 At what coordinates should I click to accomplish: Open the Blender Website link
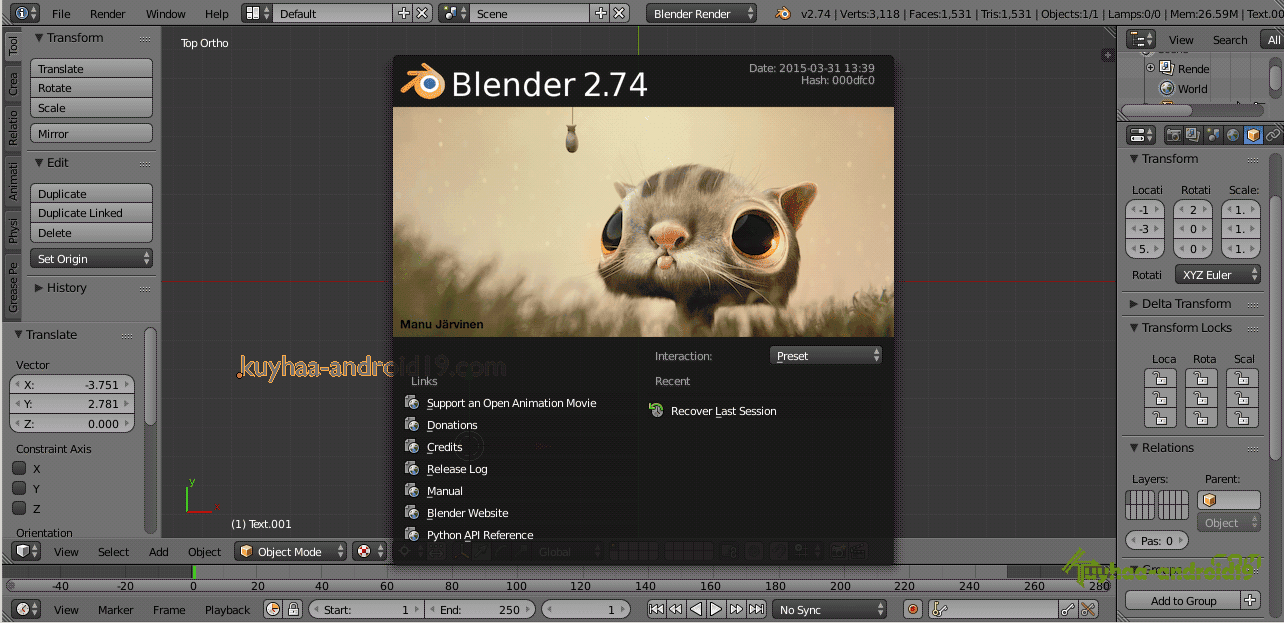467,512
